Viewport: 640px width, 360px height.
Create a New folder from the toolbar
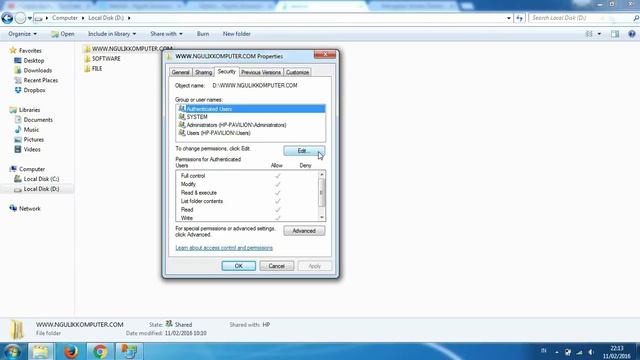237,34
